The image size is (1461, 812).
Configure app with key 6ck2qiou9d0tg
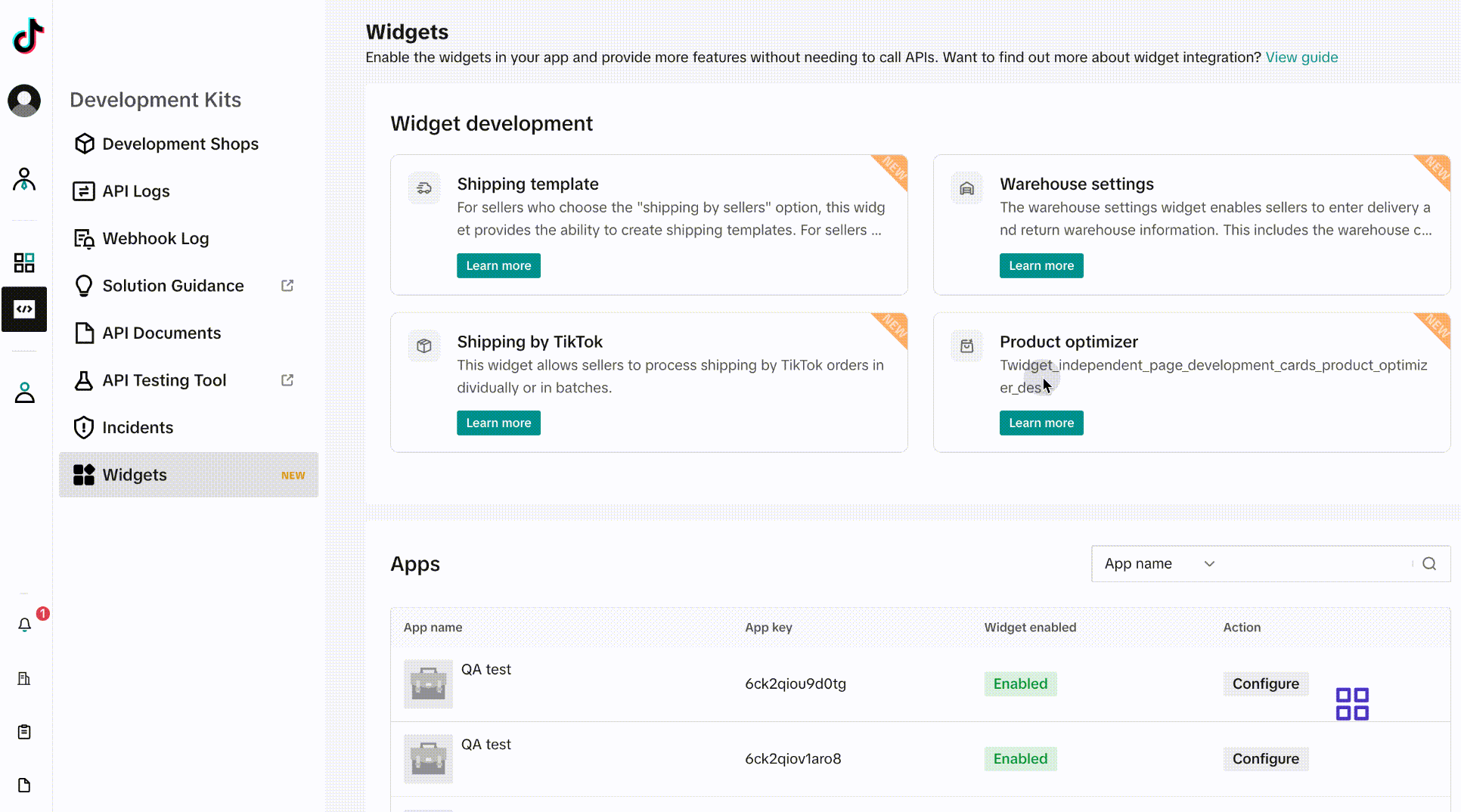click(x=1265, y=683)
